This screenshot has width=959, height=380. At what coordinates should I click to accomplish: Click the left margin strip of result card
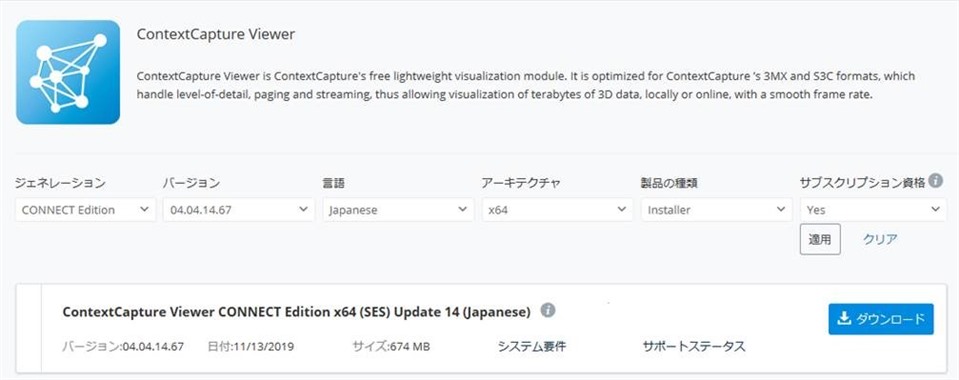click(29, 328)
